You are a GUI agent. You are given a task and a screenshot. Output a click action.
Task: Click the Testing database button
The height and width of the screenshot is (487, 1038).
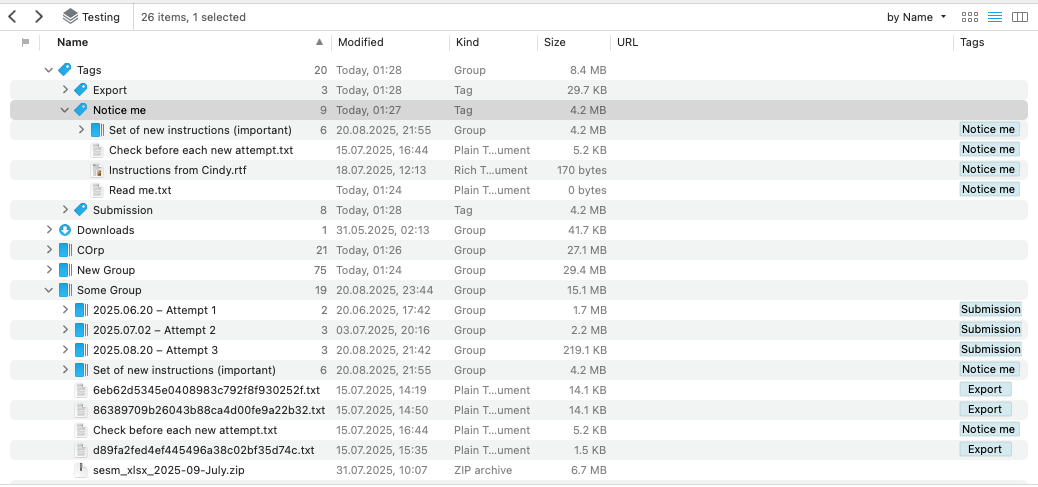tap(91, 17)
